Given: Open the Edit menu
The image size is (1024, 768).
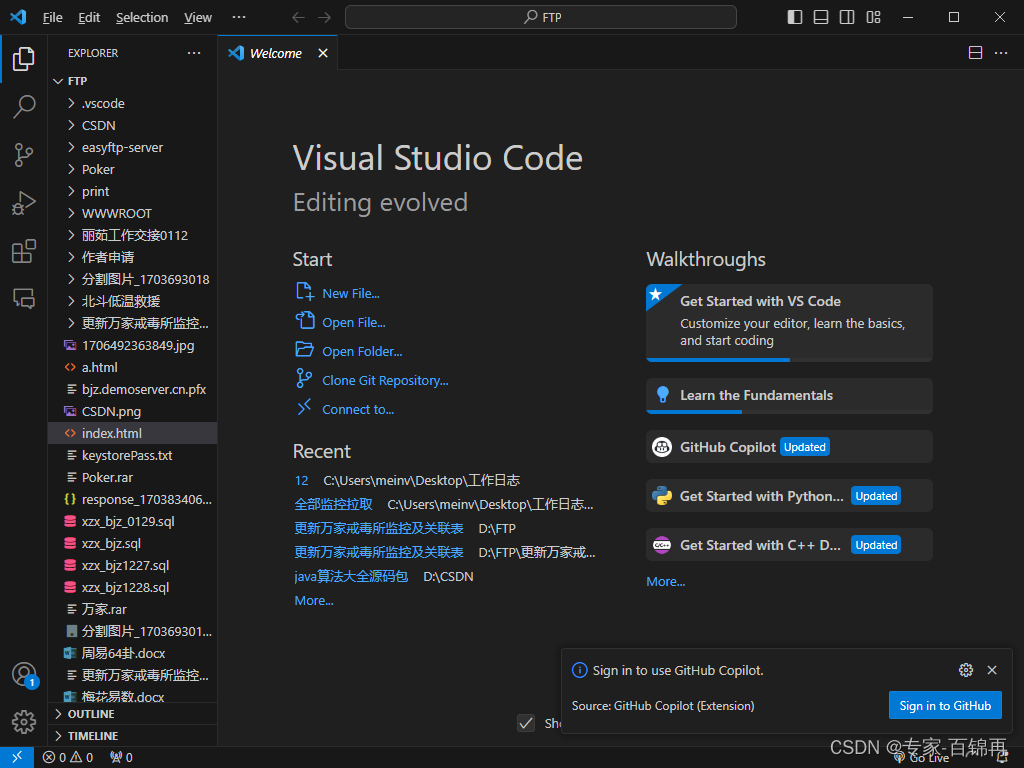Looking at the screenshot, I should (89, 18).
